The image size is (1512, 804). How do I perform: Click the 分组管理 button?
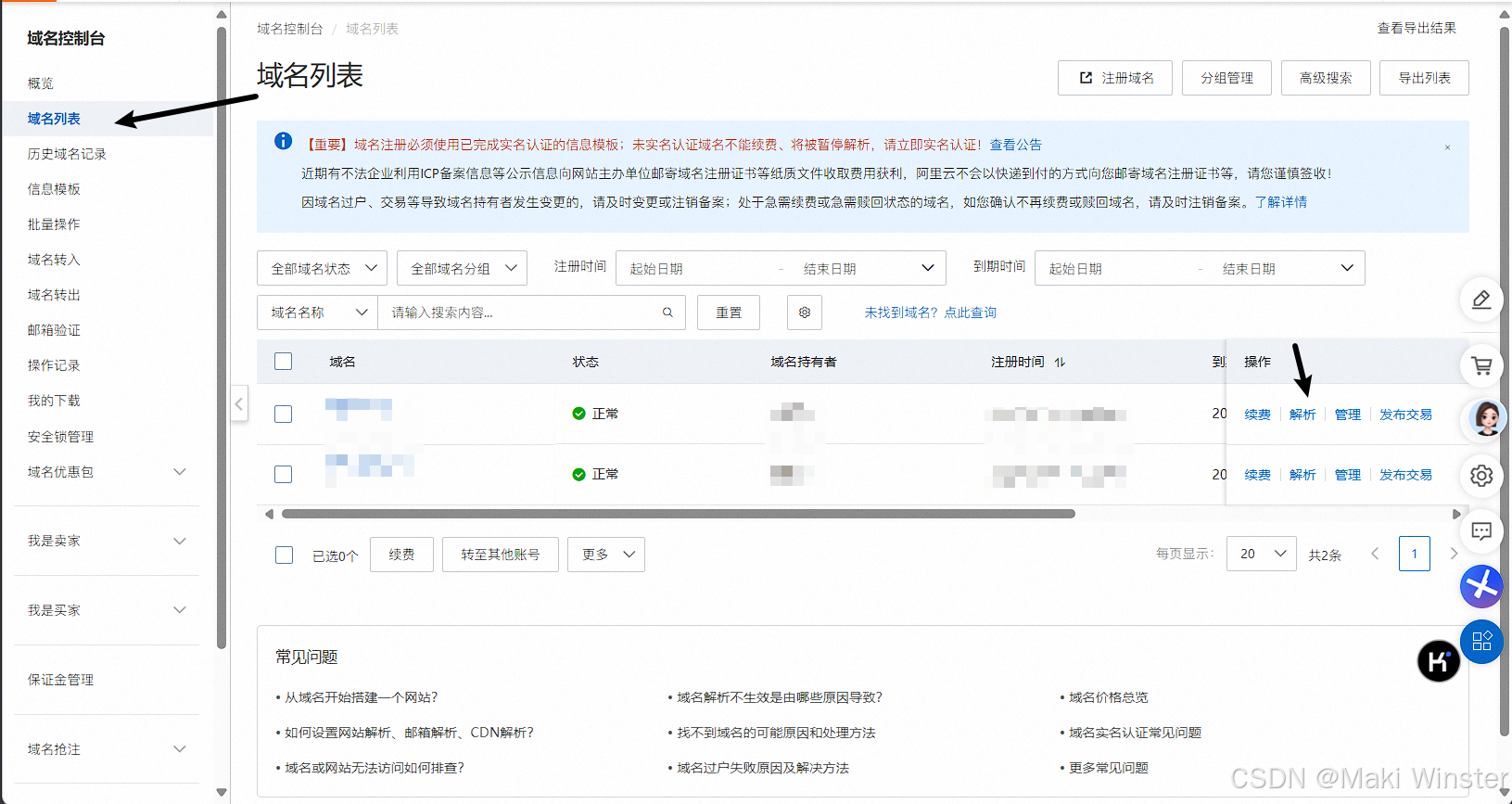[x=1227, y=78]
